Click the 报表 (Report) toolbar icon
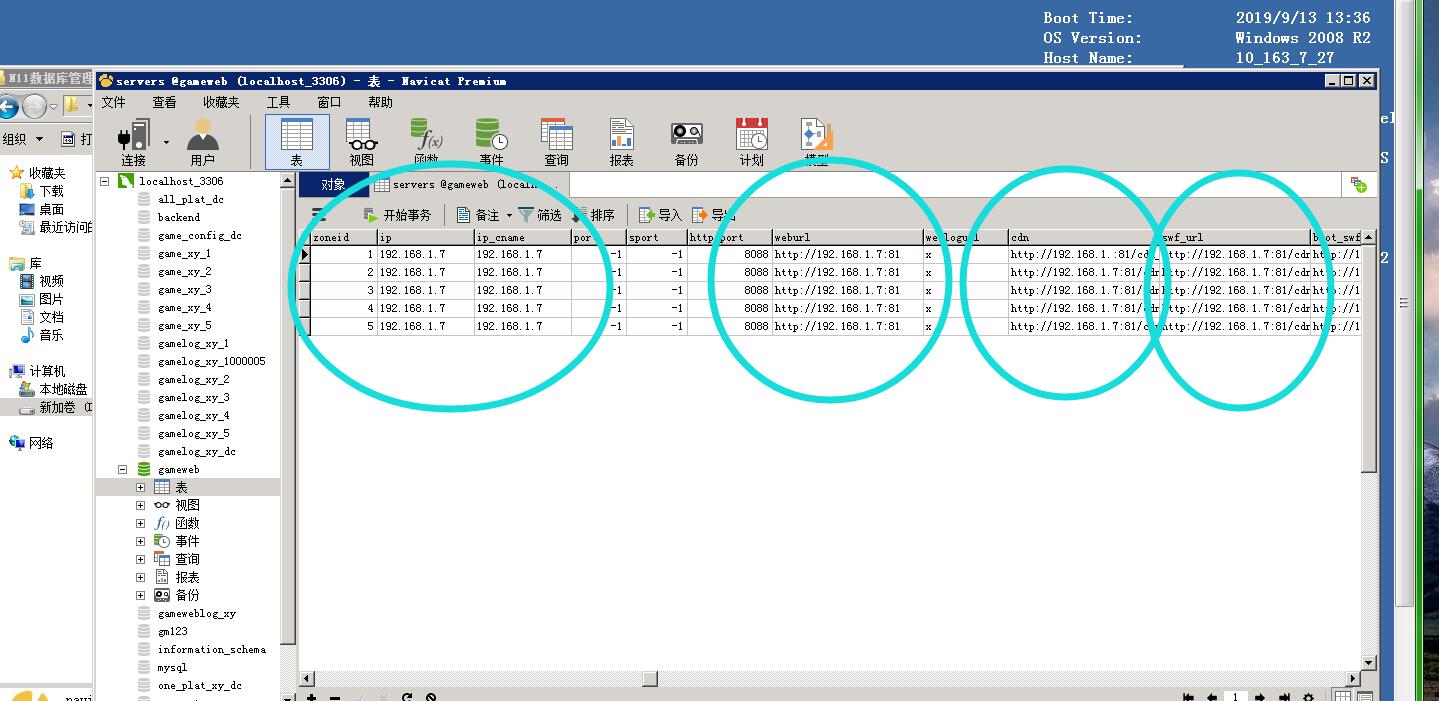The width and height of the screenshot is (1439, 701). pos(621,141)
